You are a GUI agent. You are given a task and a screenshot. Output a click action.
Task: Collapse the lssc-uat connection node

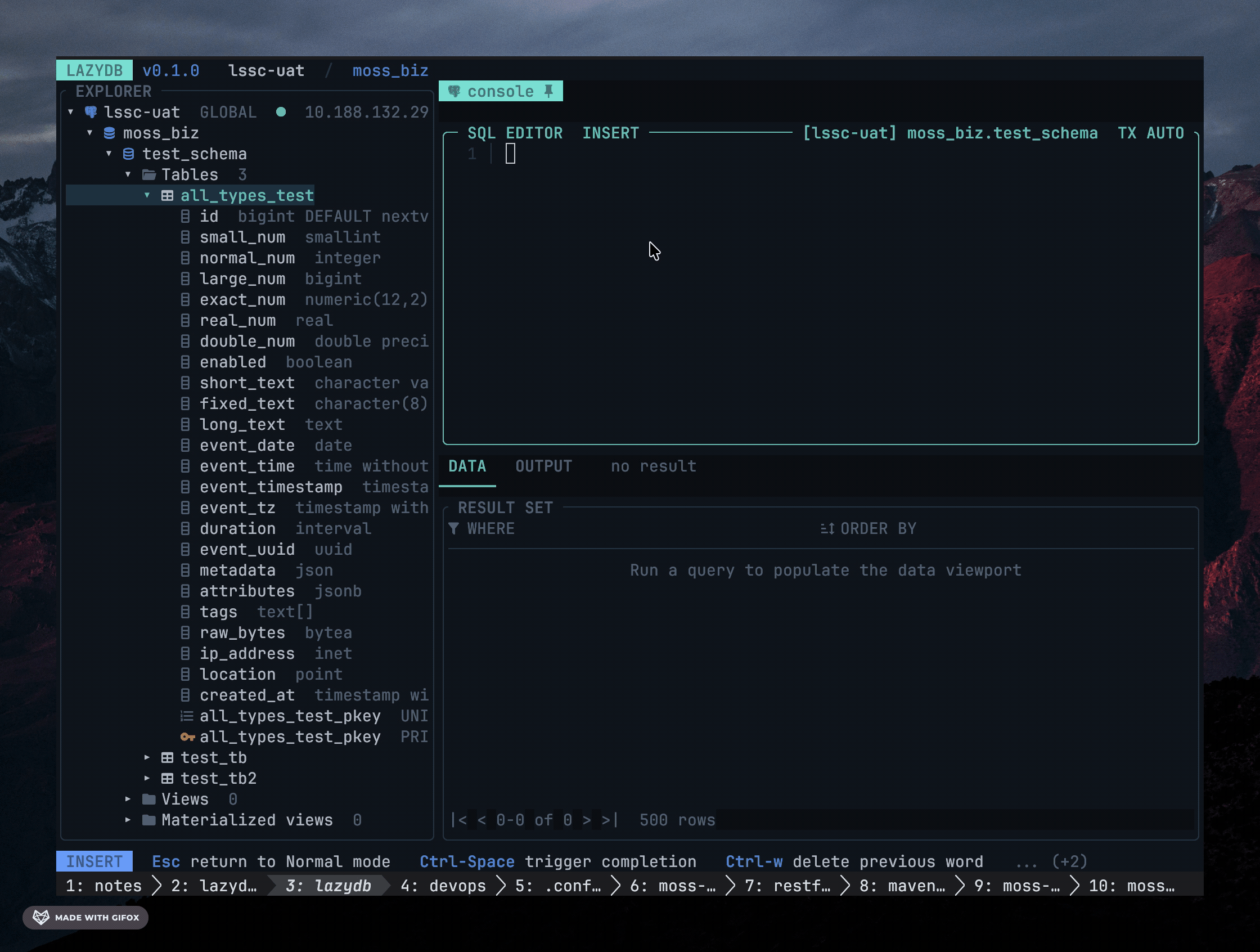(x=71, y=111)
